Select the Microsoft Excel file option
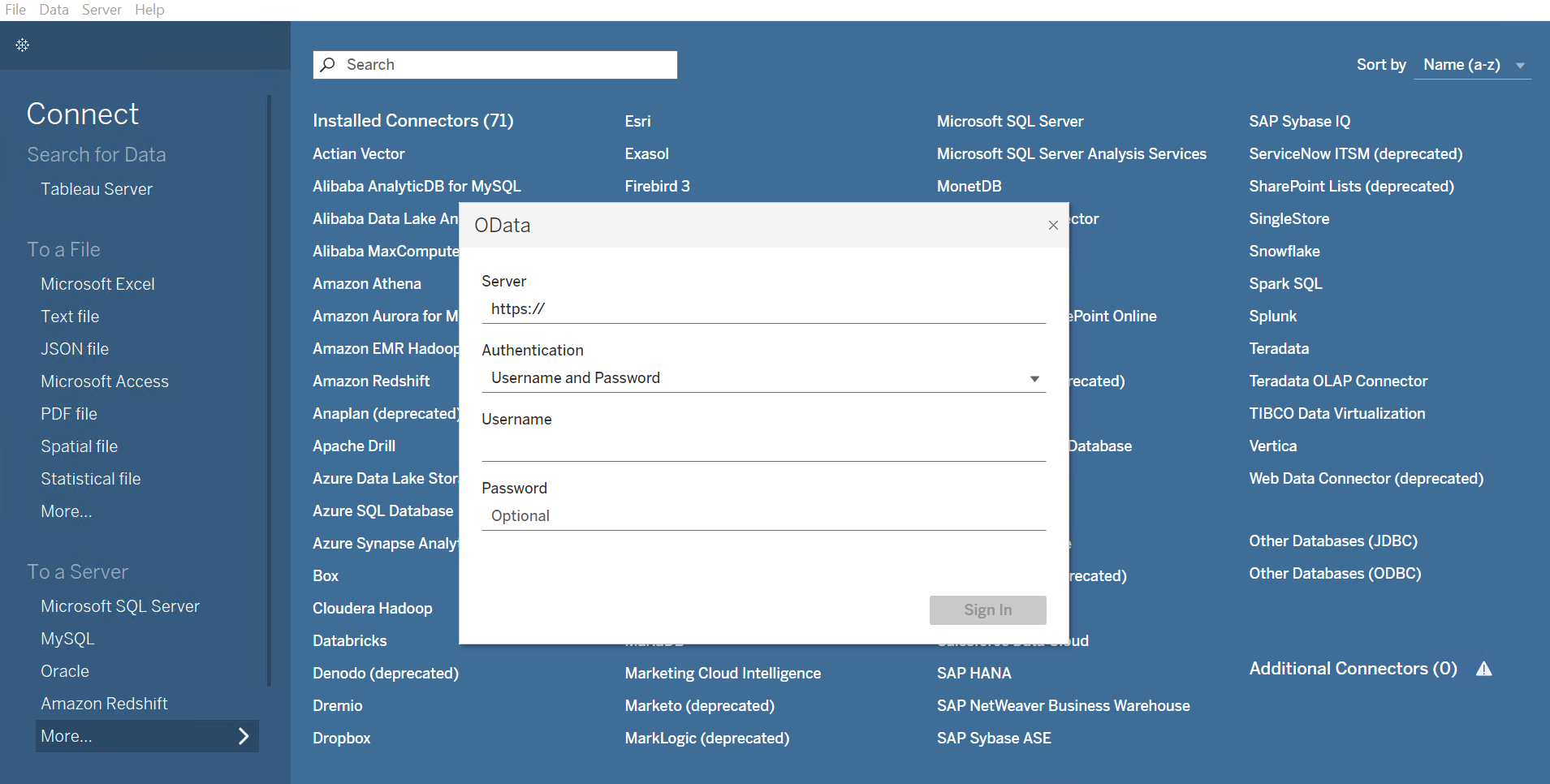1550x784 pixels. [x=97, y=283]
